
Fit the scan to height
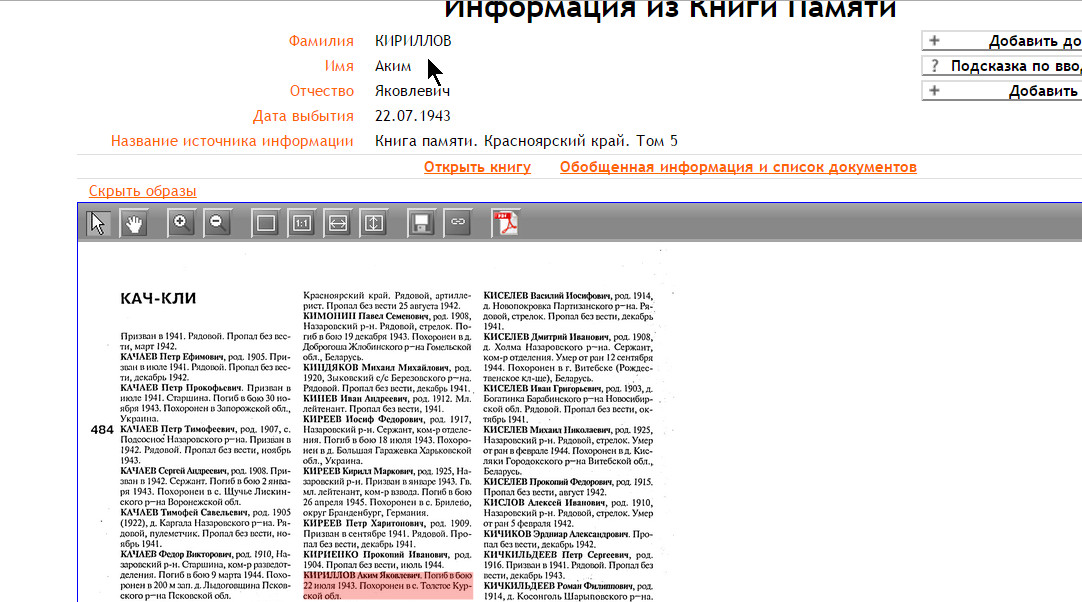tap(372, 223)
